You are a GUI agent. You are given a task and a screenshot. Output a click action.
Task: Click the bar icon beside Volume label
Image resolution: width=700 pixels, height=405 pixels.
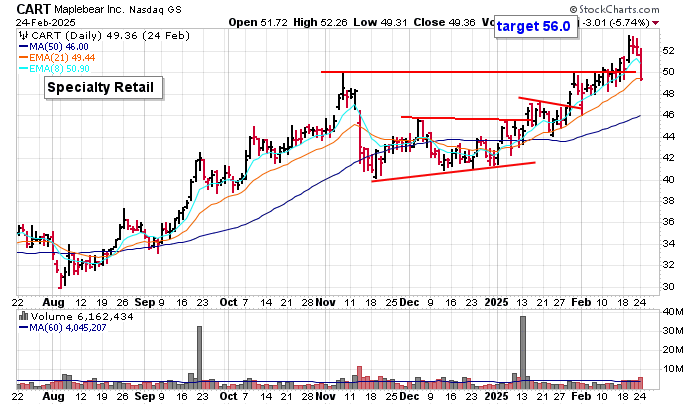click(24, 317)
